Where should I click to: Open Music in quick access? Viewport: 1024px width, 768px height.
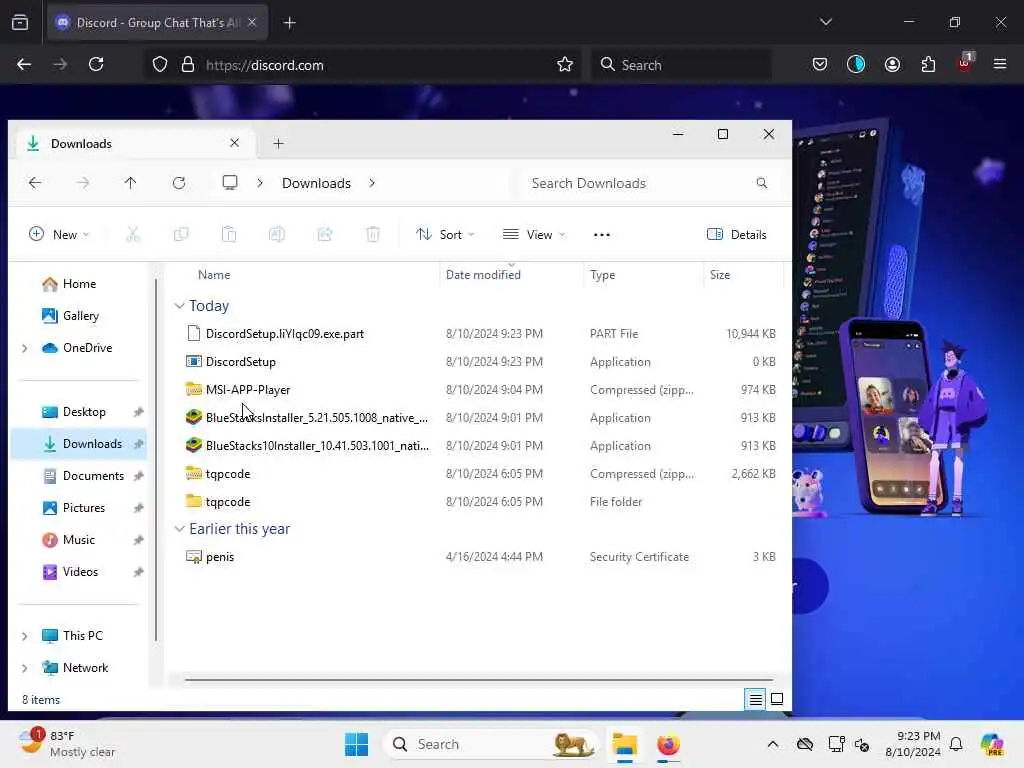coord(79,540)
